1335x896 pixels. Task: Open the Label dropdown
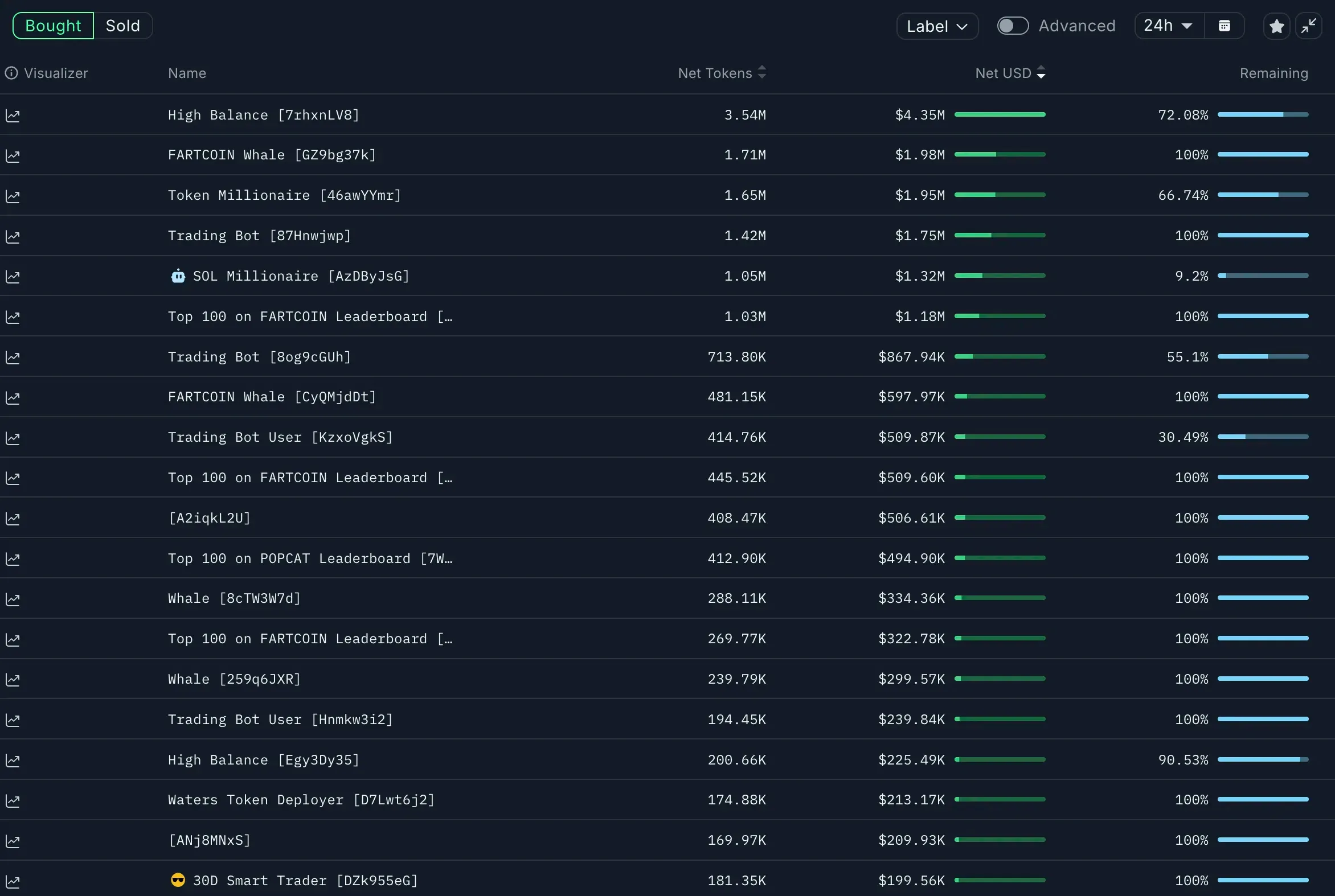(937, 26)
